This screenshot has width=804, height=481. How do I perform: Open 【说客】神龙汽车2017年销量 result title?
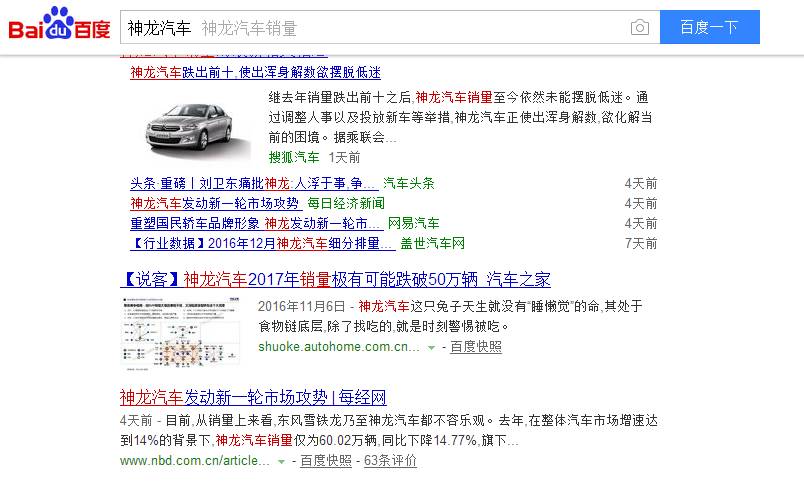click(x=335, y=279)
